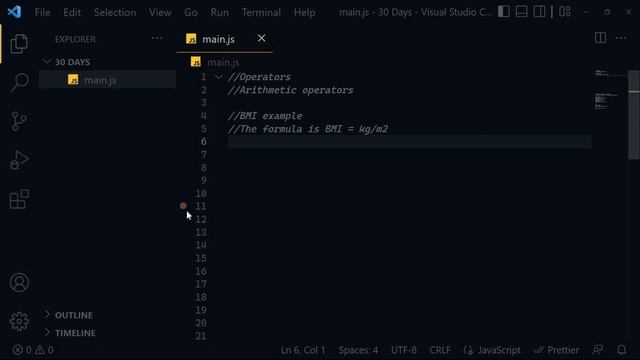Open the Run menu
Viewport: 640px width, 360px height.
pos(220,12)
